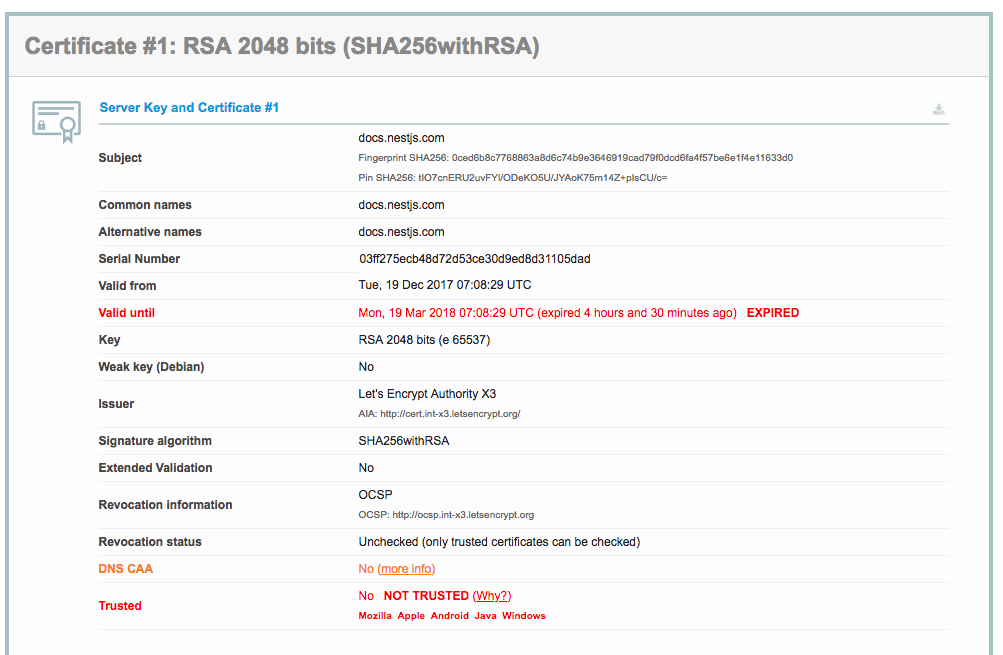Image resolution: width=1003 pixels, height=655 pixels.
Task: Click the red EXPIRED label
Action: coord(773,313)
